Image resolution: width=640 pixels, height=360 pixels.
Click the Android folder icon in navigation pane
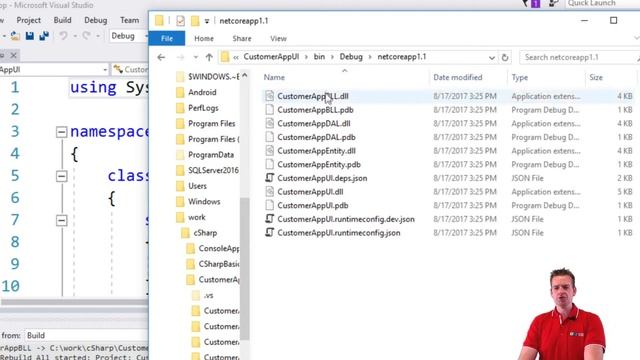[x=180, y=92]
